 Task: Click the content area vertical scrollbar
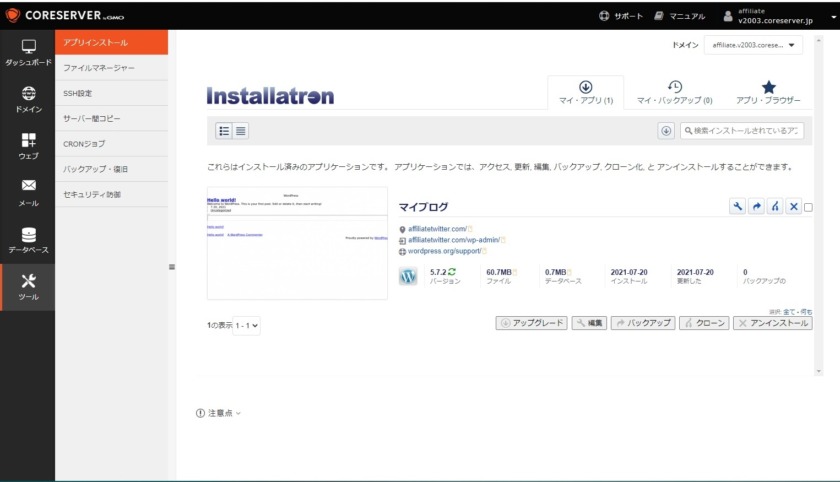(x=819, y=206)
